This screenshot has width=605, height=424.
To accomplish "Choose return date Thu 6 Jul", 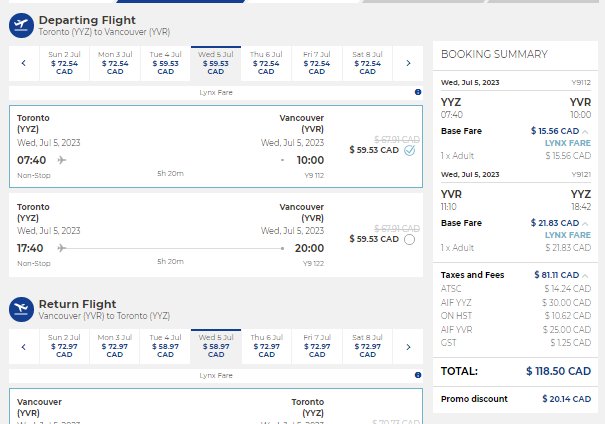I will click(x=267, y=347).
